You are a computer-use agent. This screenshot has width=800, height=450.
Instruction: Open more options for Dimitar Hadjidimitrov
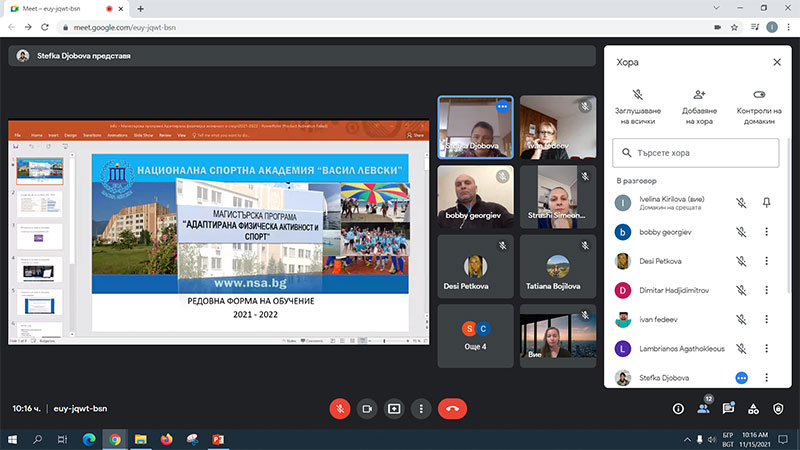point(766,290)
